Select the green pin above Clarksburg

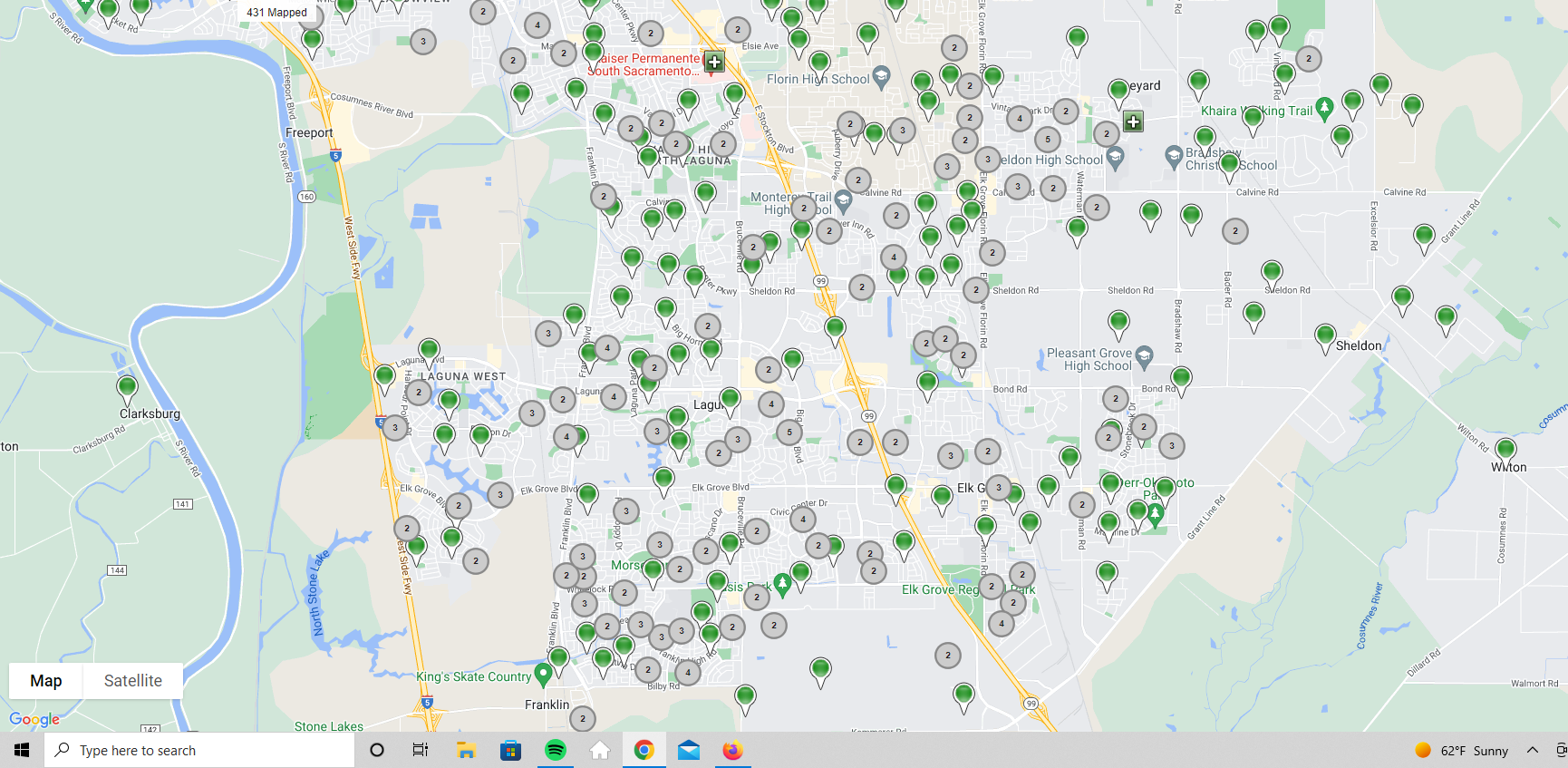(x=127, y=390)
